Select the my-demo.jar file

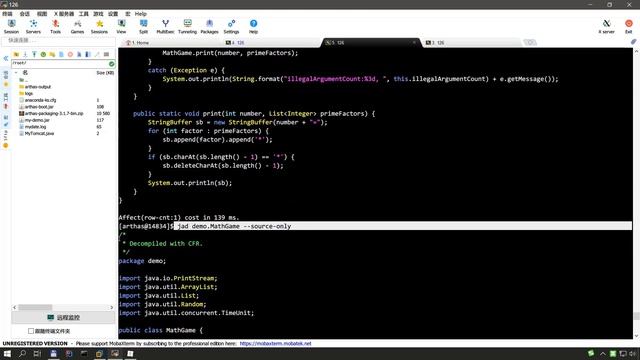click(x=37, y=120)
